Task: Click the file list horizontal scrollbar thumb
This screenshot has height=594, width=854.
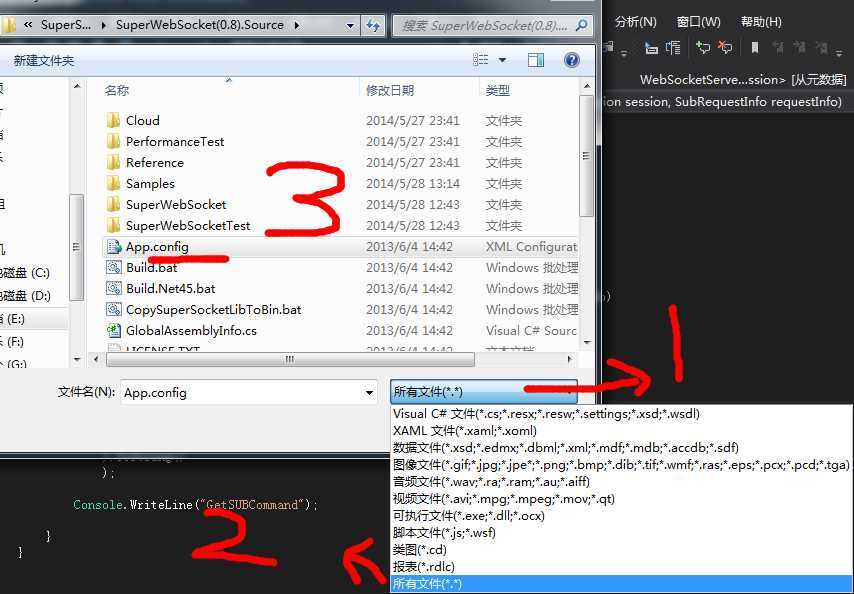Action: tap(290, 359)
